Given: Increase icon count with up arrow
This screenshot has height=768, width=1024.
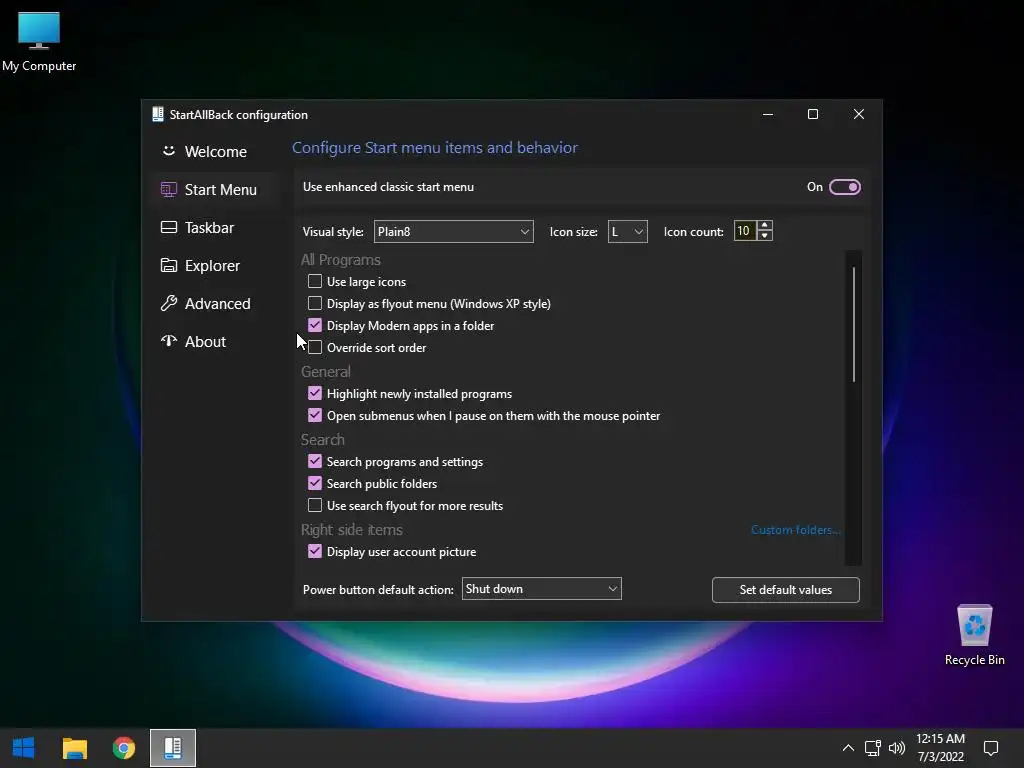Looking at the screenshot, I should 765,225.
